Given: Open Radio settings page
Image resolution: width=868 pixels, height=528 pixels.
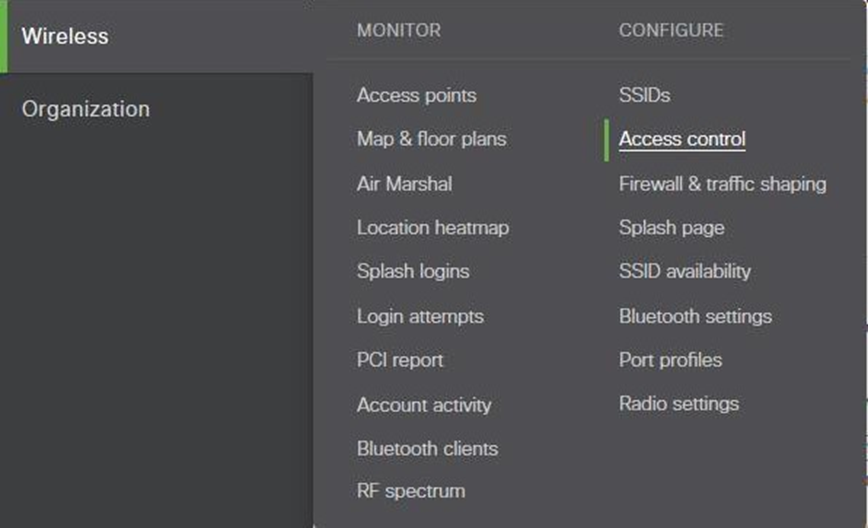Looking at the screenshot, I should [x=678, y=404].
